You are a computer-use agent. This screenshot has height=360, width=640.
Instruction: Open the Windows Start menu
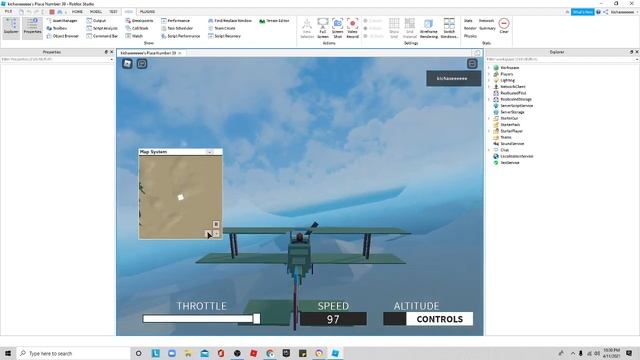8,353
